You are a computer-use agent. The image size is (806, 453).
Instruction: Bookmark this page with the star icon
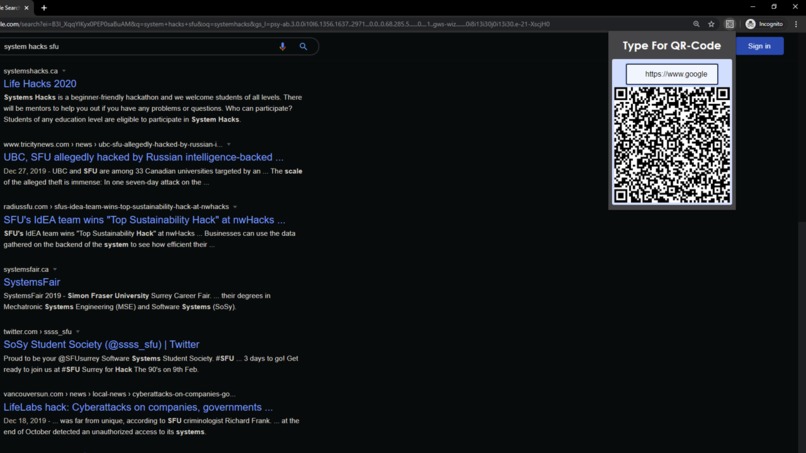[x=711, y=24]
